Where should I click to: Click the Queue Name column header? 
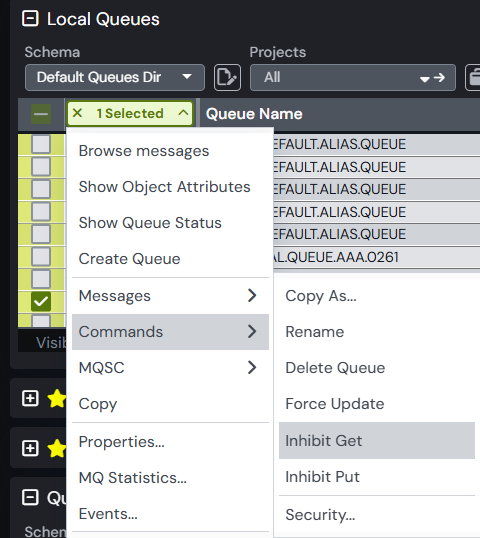click(254, 114)
